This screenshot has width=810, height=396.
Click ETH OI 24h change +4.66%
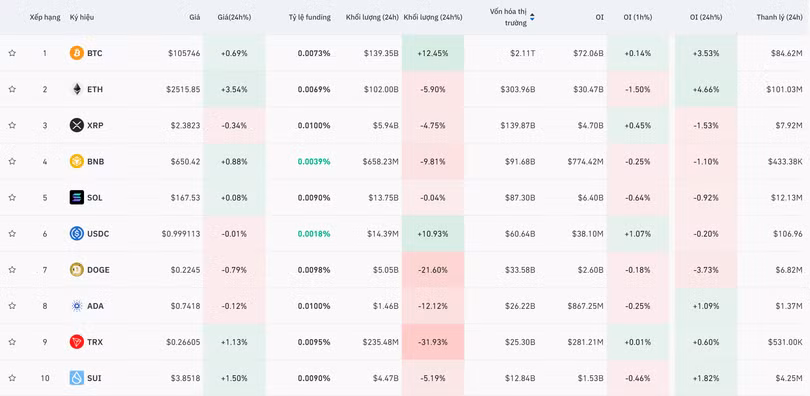click(x=706, y=89)
